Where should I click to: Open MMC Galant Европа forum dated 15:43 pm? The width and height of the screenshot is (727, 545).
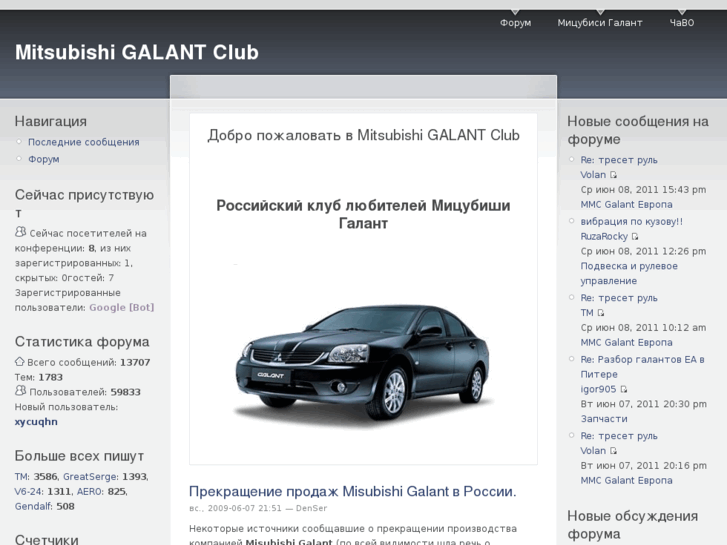(x=626, y=205)
